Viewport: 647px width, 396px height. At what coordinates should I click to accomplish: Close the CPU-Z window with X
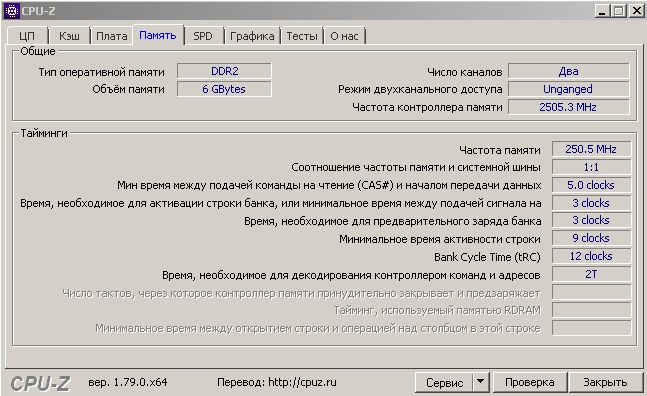coord(637,11)
